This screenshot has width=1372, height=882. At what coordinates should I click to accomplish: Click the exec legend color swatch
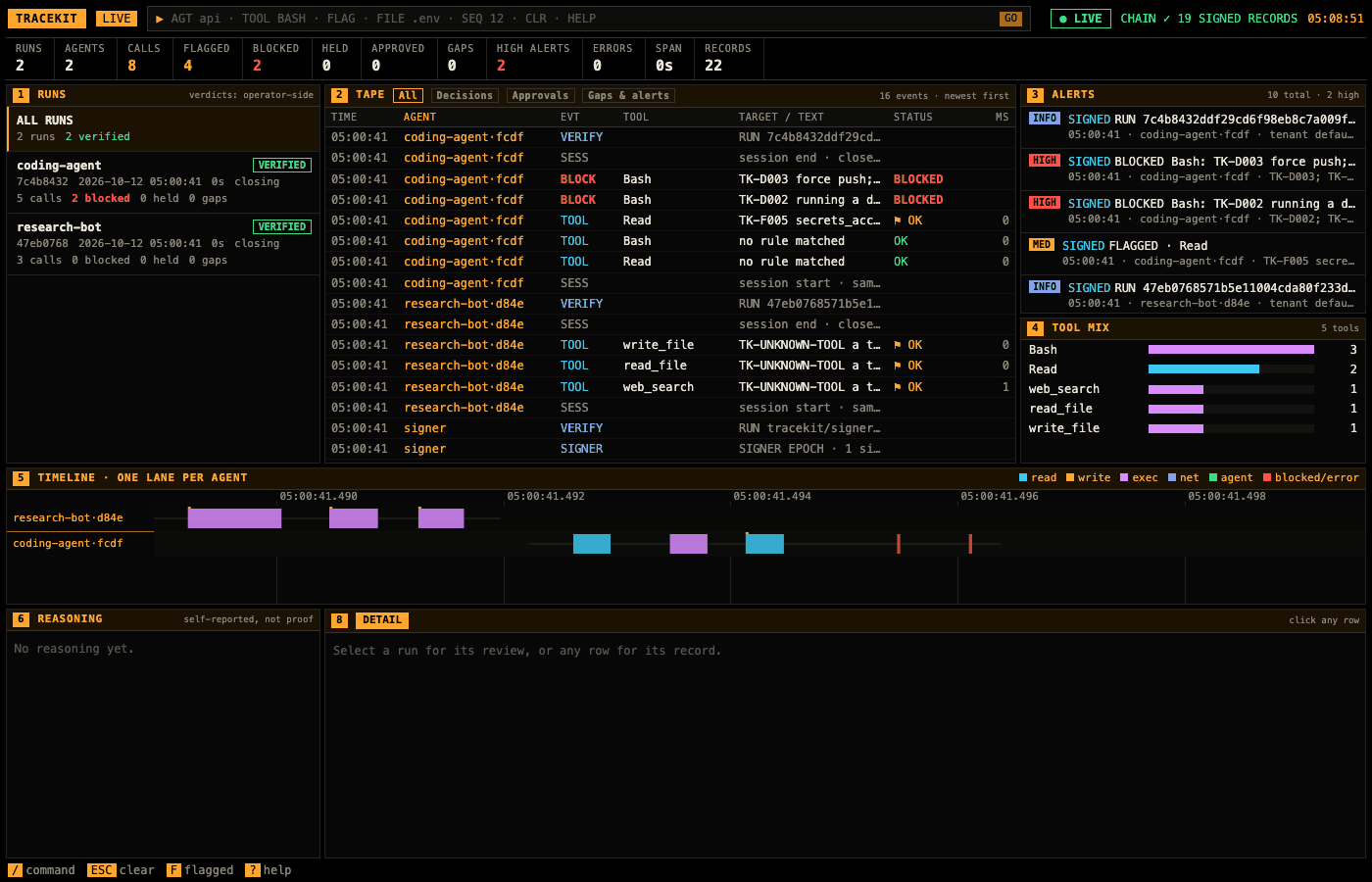(x=1124, y=478)
